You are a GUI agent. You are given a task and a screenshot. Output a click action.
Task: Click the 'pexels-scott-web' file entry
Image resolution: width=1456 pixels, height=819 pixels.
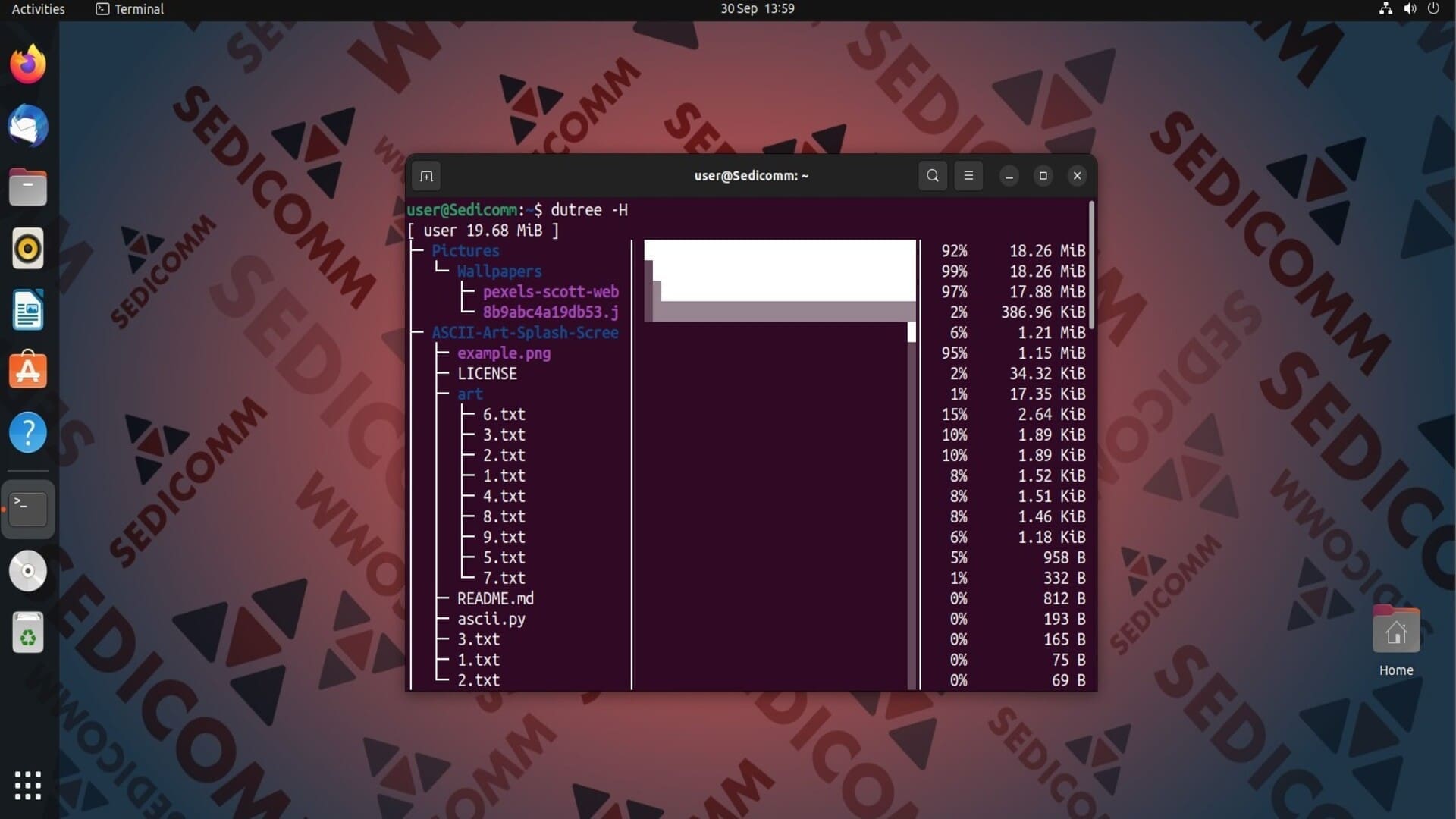551,292
